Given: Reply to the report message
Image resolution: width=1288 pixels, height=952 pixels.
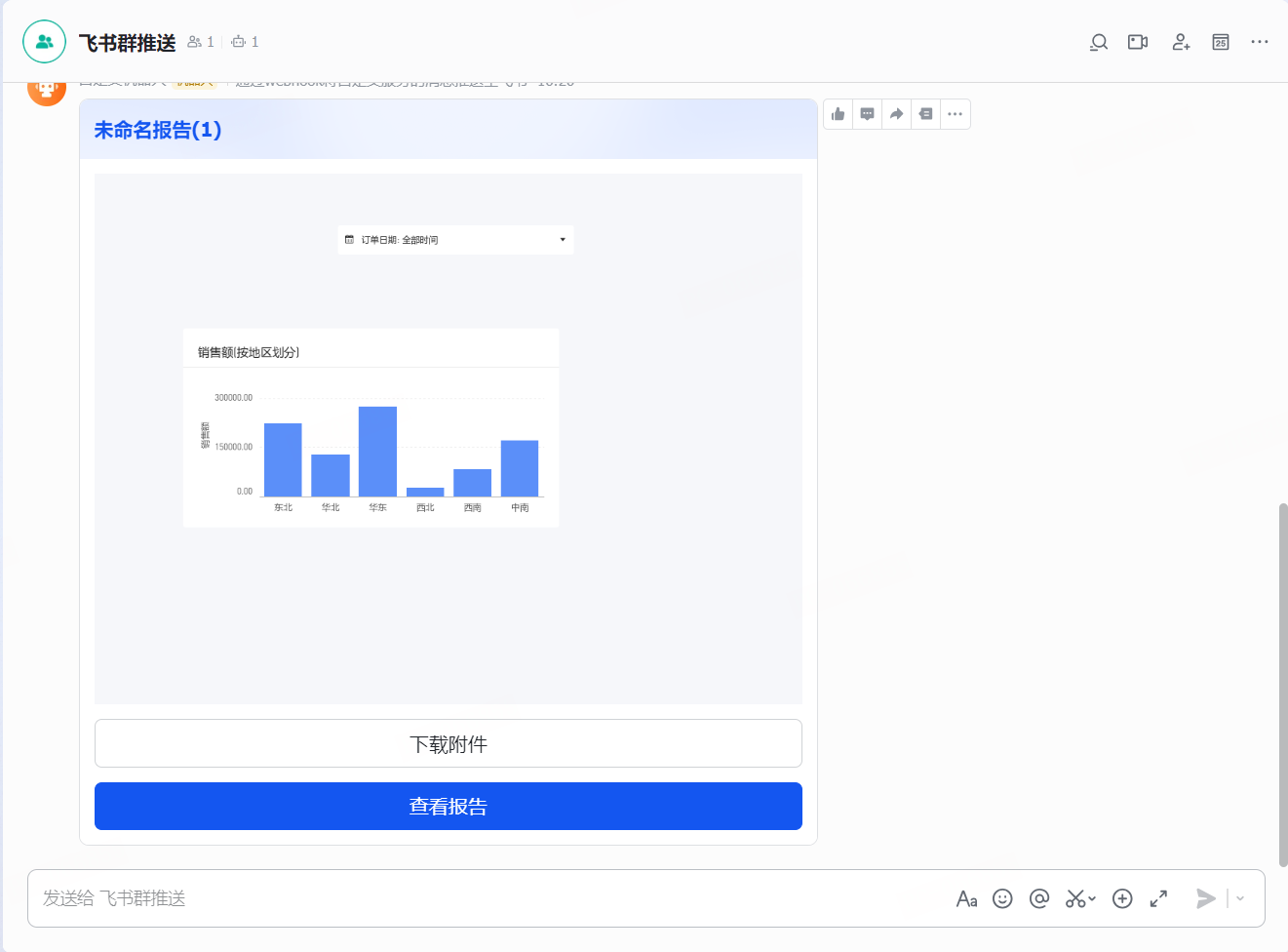Looking at the screenshot, I should 868,114.
